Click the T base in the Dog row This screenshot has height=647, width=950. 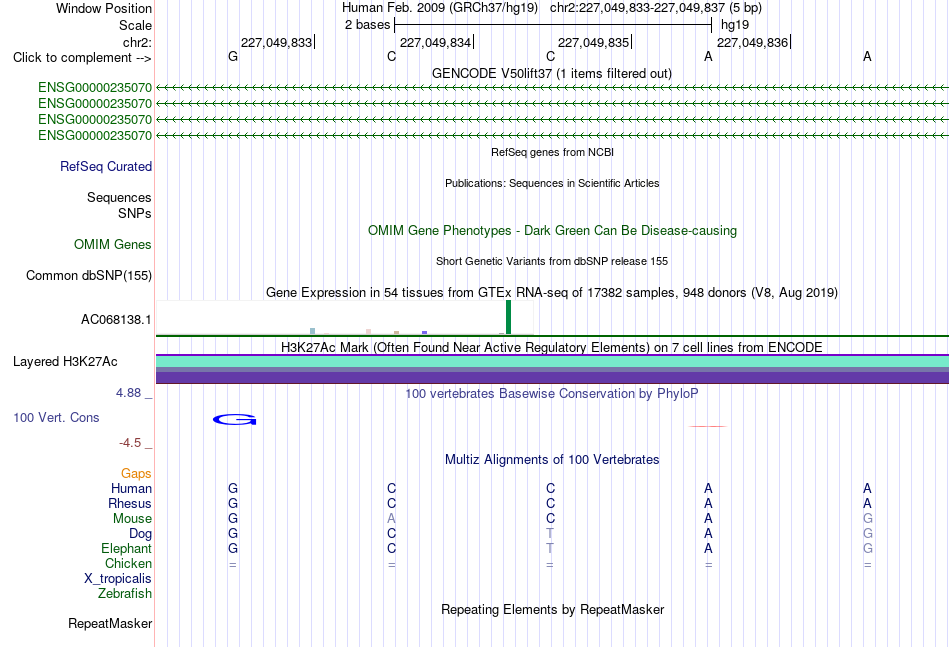pyautogui.click(x=550, y=534)
